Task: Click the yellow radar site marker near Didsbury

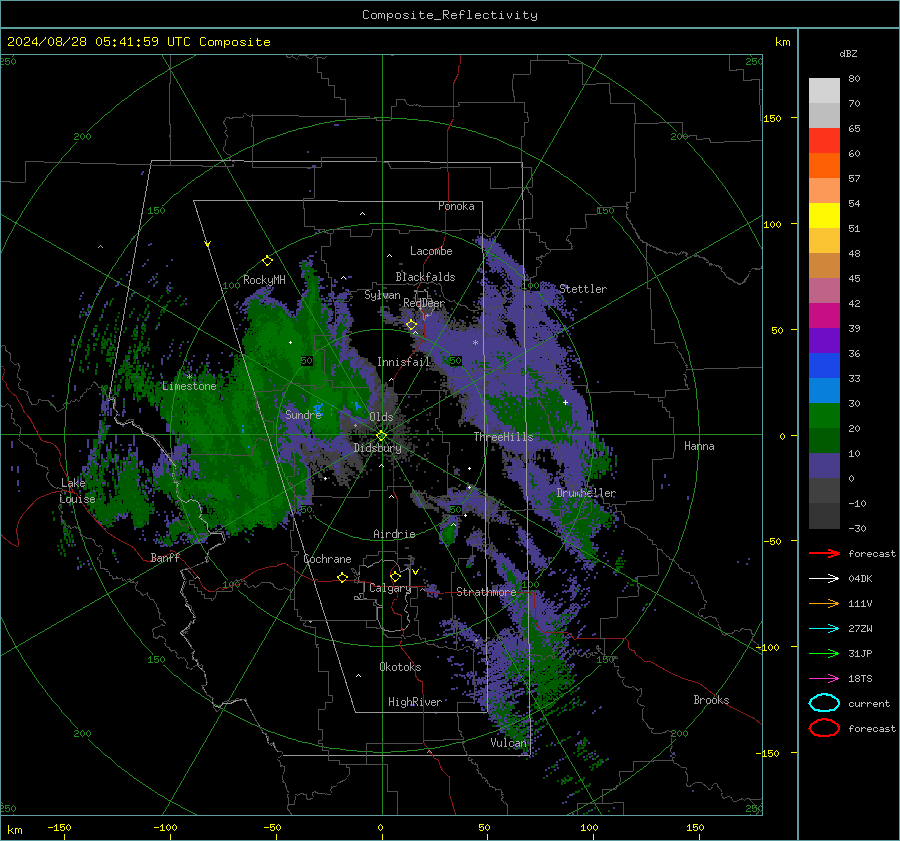Action: (x=381, y=436)
